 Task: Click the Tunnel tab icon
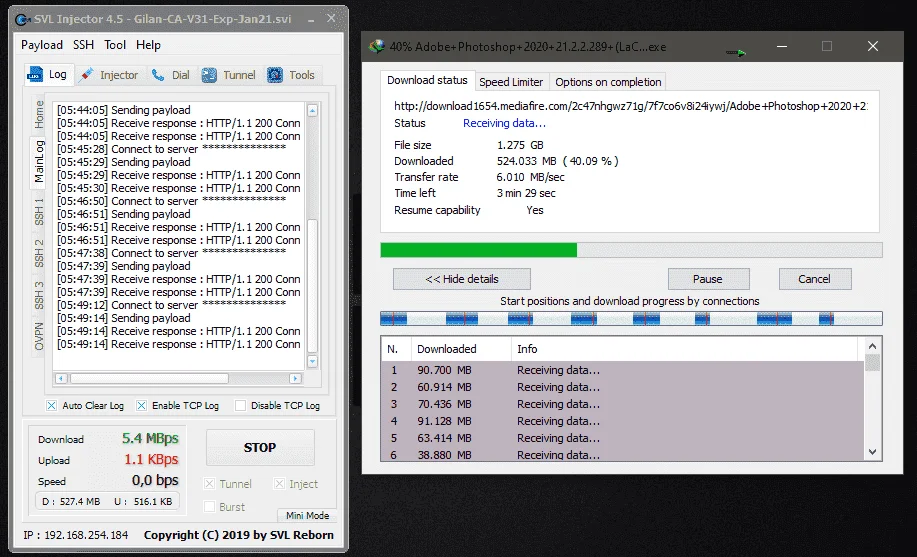pyautogui.click(x=209, y=75)
